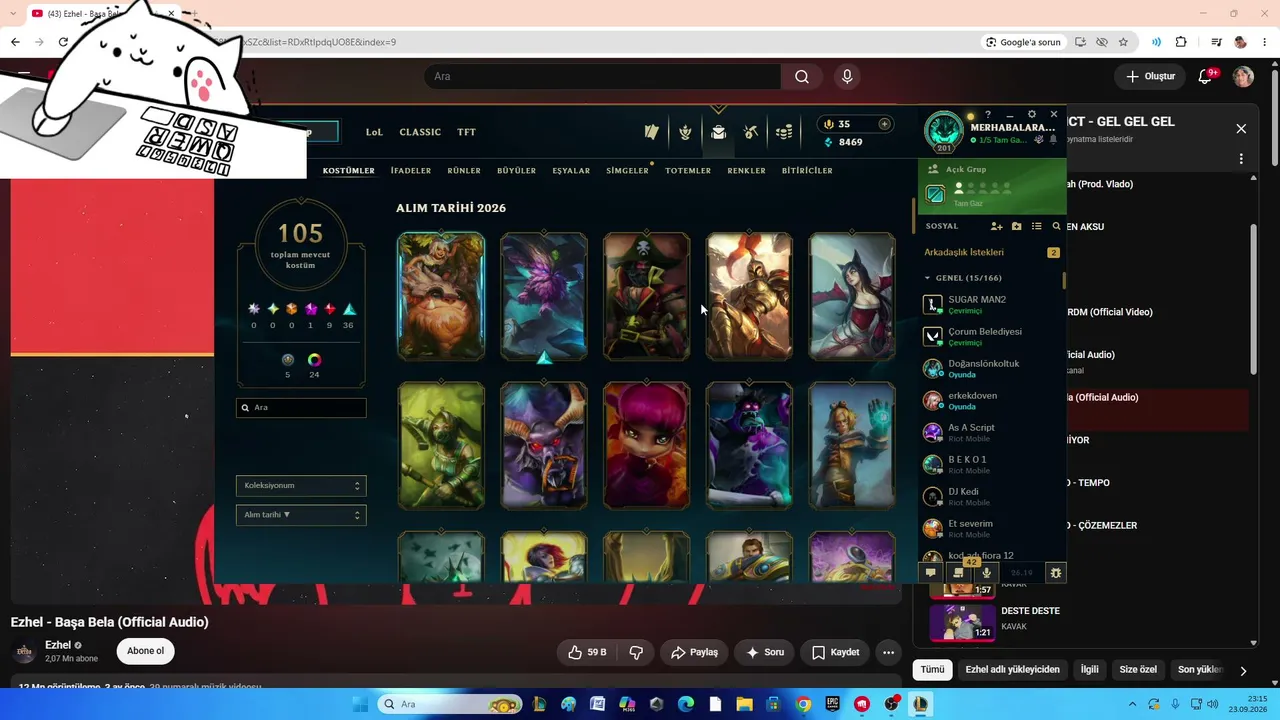Click the skin search Ara field
1280x720 pixels.
coord(301,408)
